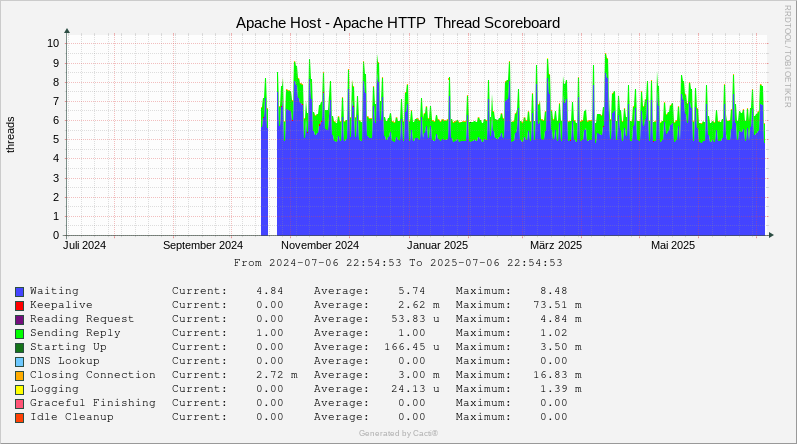Click the 'März 2025' x-axis label

pos(556,245)
